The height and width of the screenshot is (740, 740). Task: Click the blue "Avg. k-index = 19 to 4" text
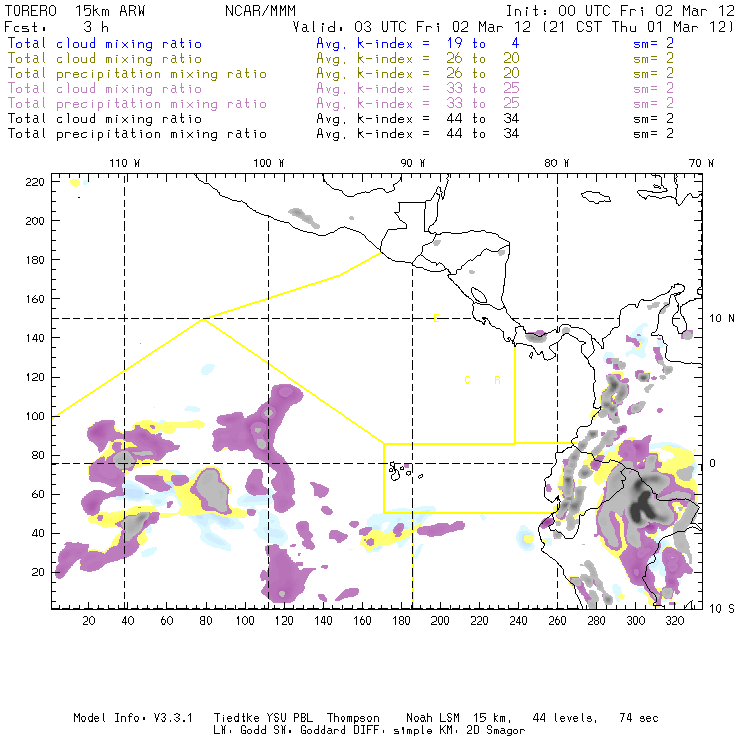[x=418, y=43]
